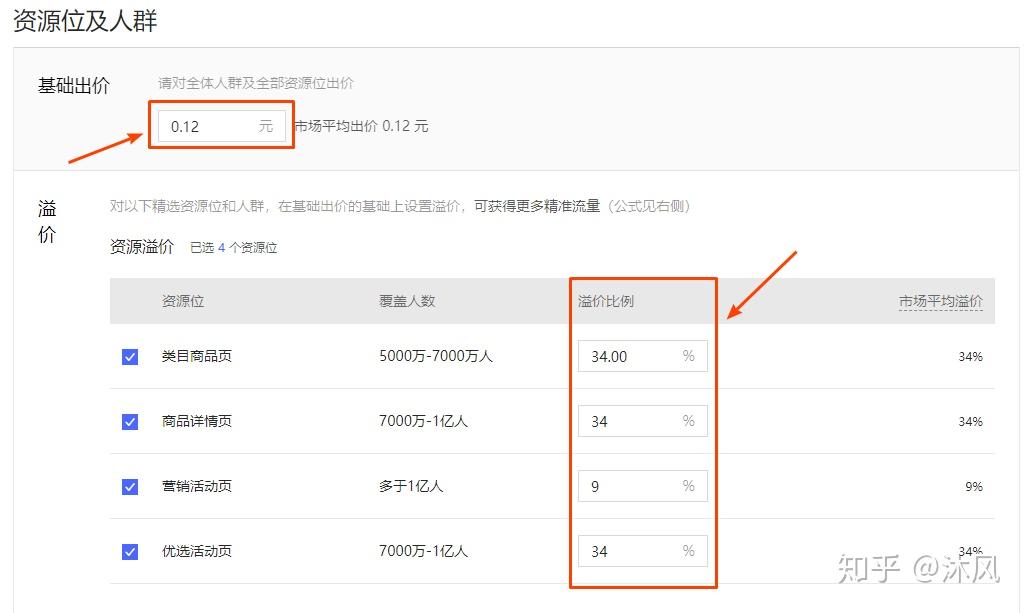The width and height of the screenshot is (1026, 613).
Task: Click the 资源溢价 section label
Action: point(142,247)
